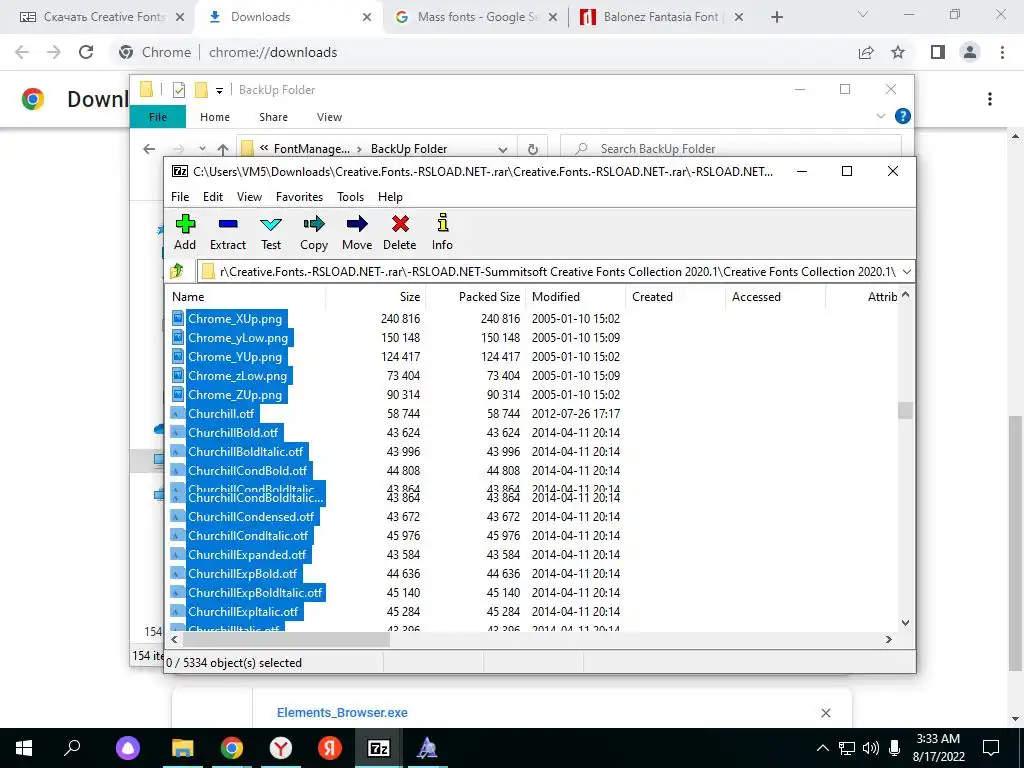Open Windows Start menu
Screen dimensions: 1024x768
tap(24, 748)
